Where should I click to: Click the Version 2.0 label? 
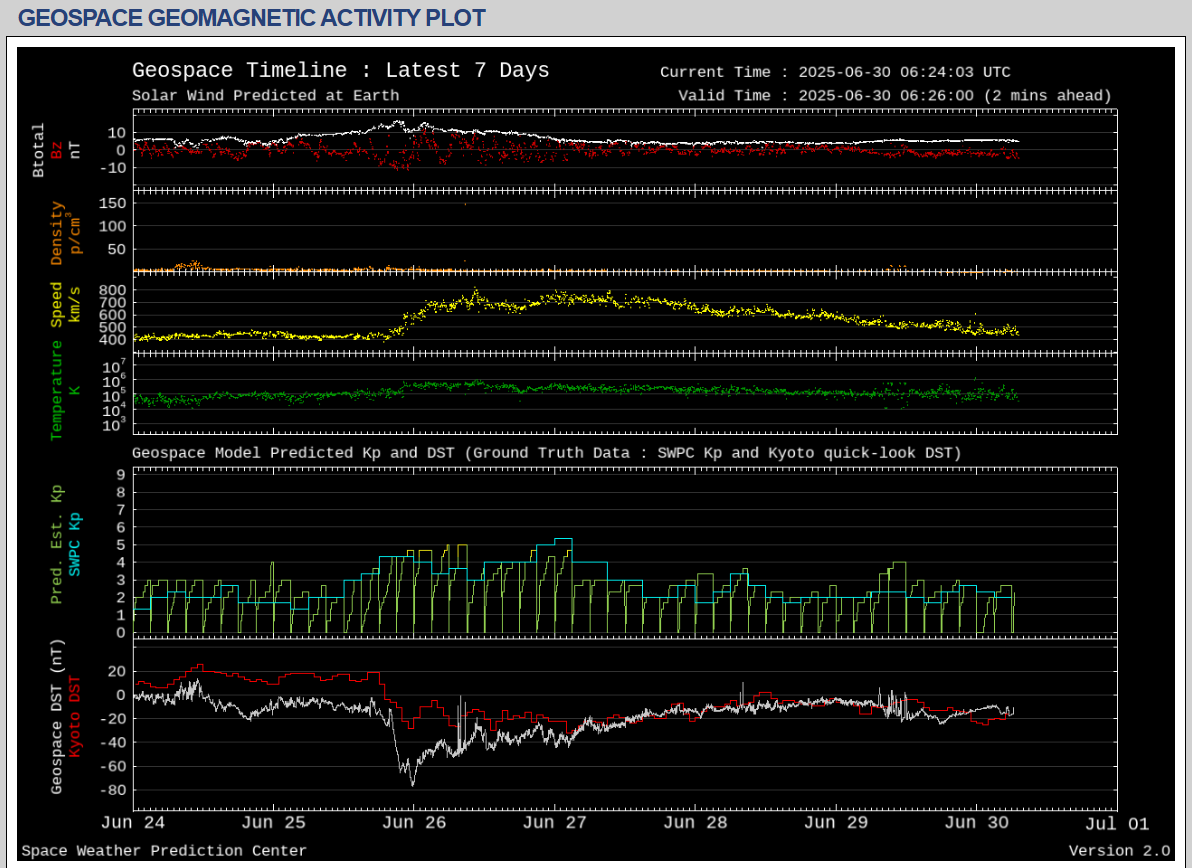pyautogui.click(x=1118, y=851)
